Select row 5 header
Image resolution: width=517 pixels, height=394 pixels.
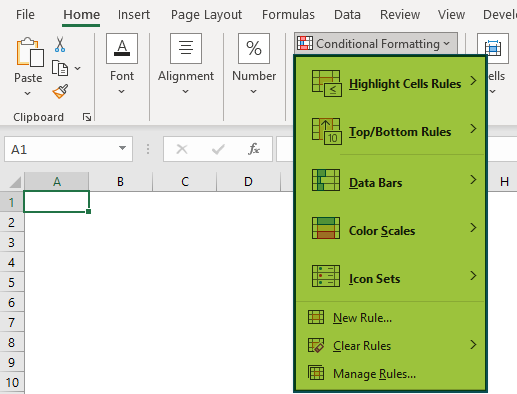point(12,282)
